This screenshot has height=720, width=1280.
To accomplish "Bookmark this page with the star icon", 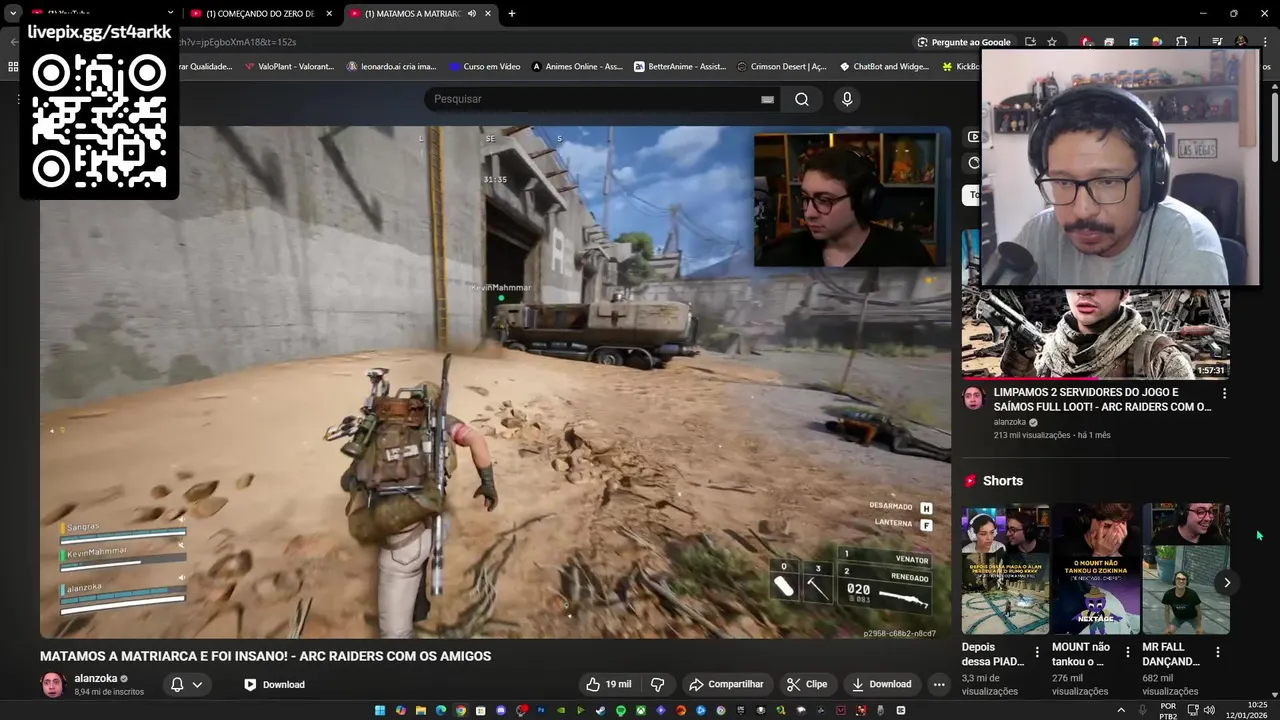I will pyautogui.click(x=1052, y=42).
